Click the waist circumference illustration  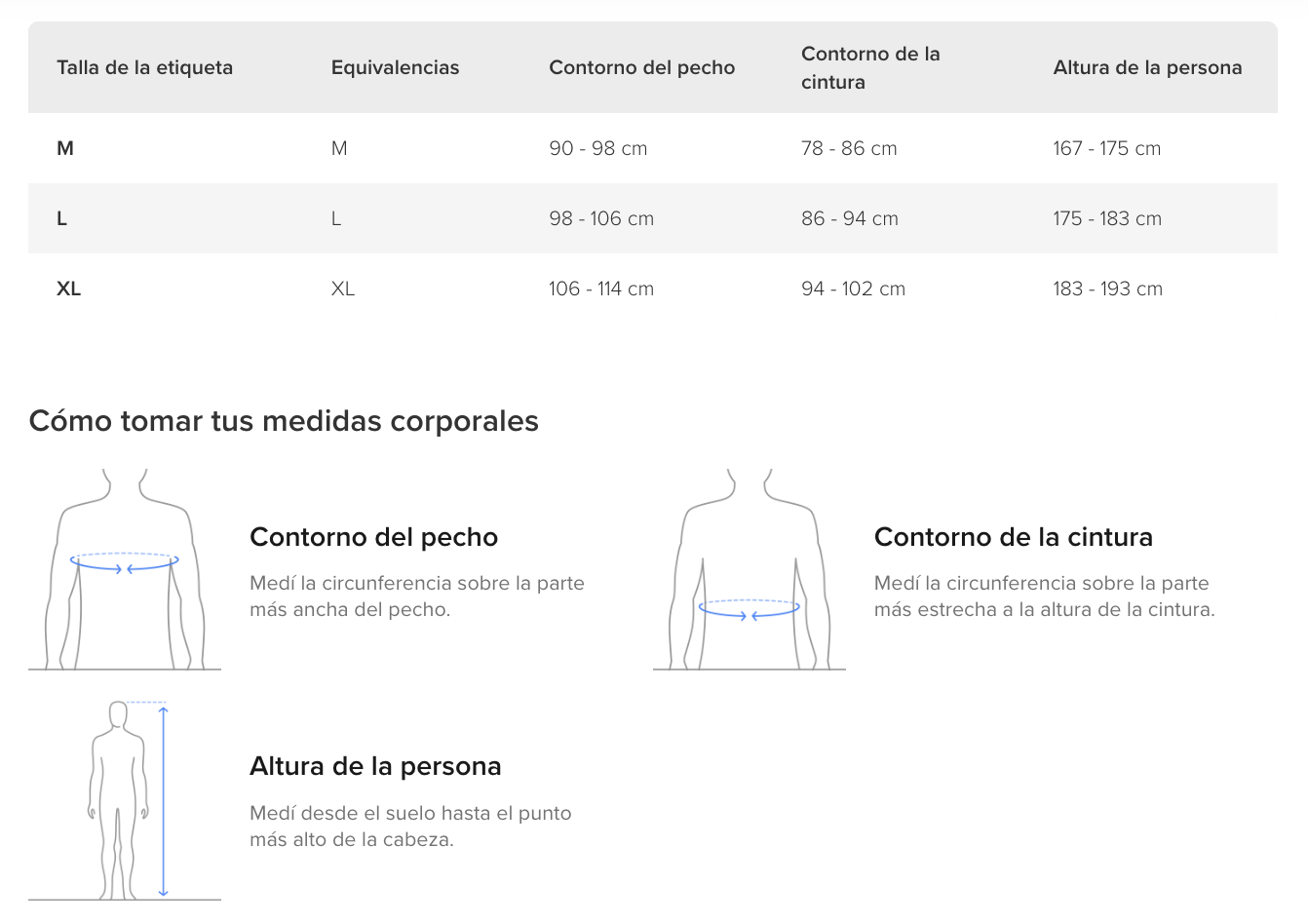749,569
